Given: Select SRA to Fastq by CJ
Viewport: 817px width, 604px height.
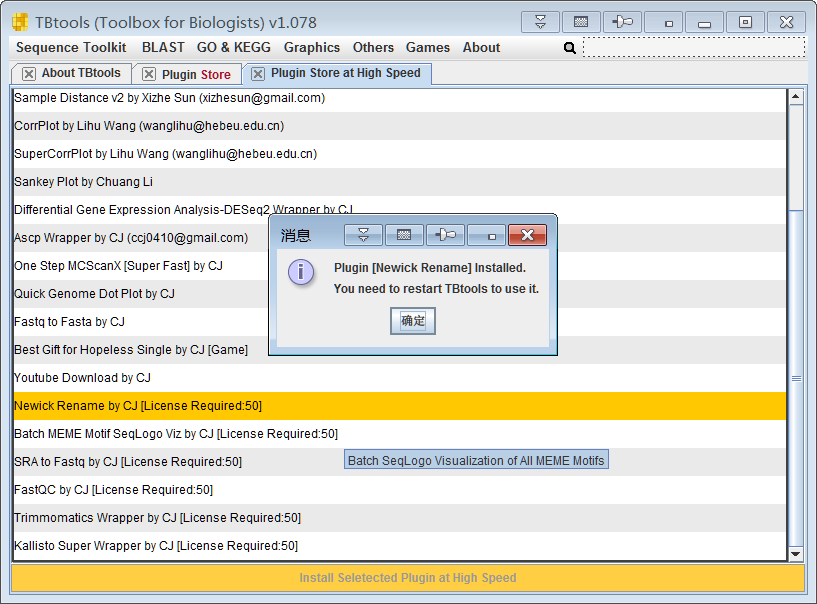Looking at the screenshot, I should (x=400, y=462).
